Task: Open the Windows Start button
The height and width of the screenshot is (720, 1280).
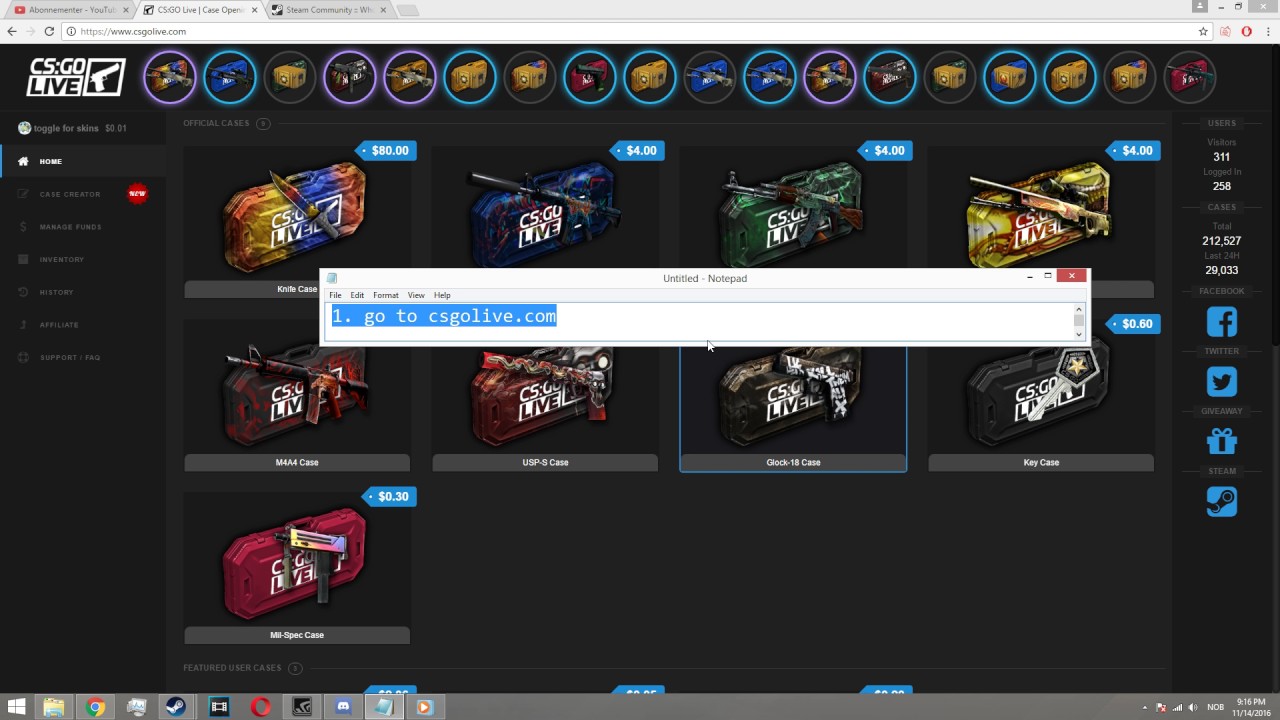Action: click(17, 707)
